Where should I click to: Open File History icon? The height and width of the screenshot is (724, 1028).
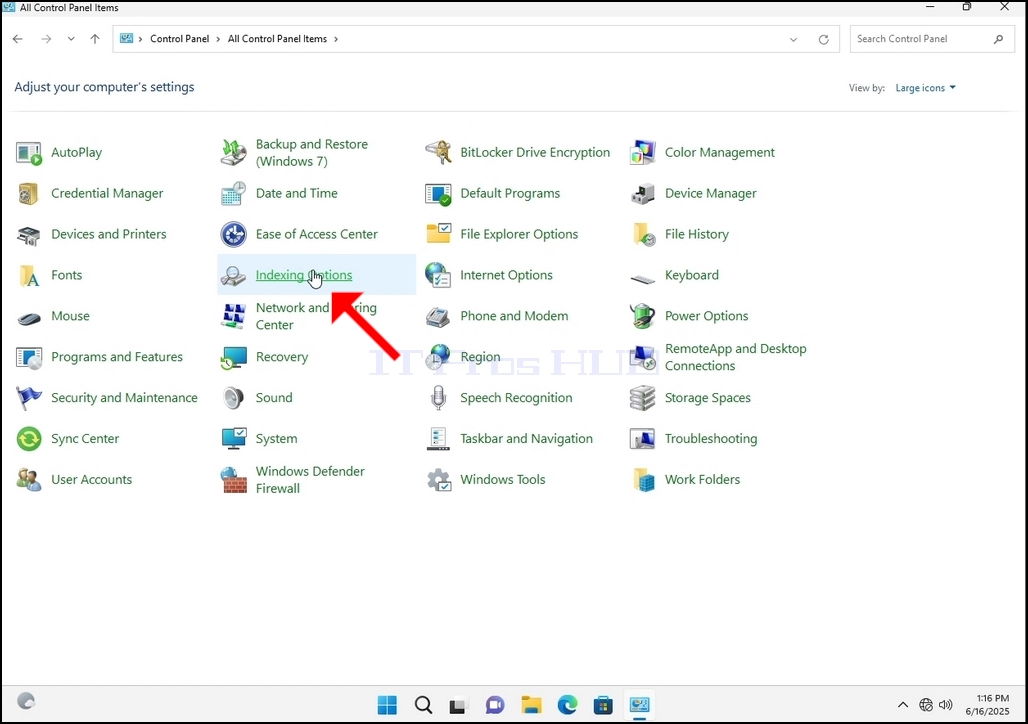pyautogui.click(x=644, y=235)
